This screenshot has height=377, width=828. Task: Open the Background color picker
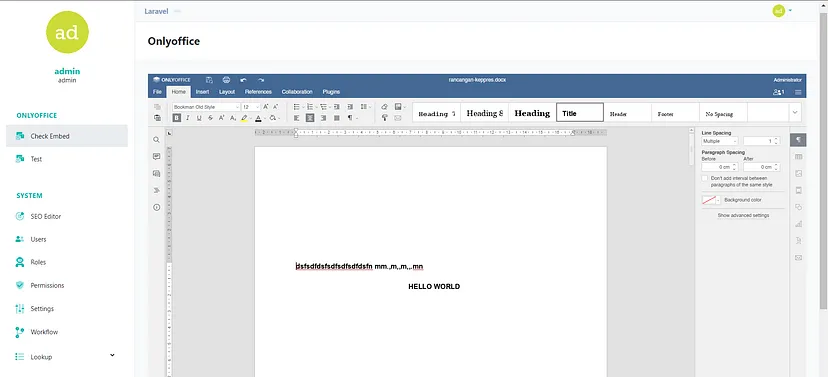(x=711, y=200)
